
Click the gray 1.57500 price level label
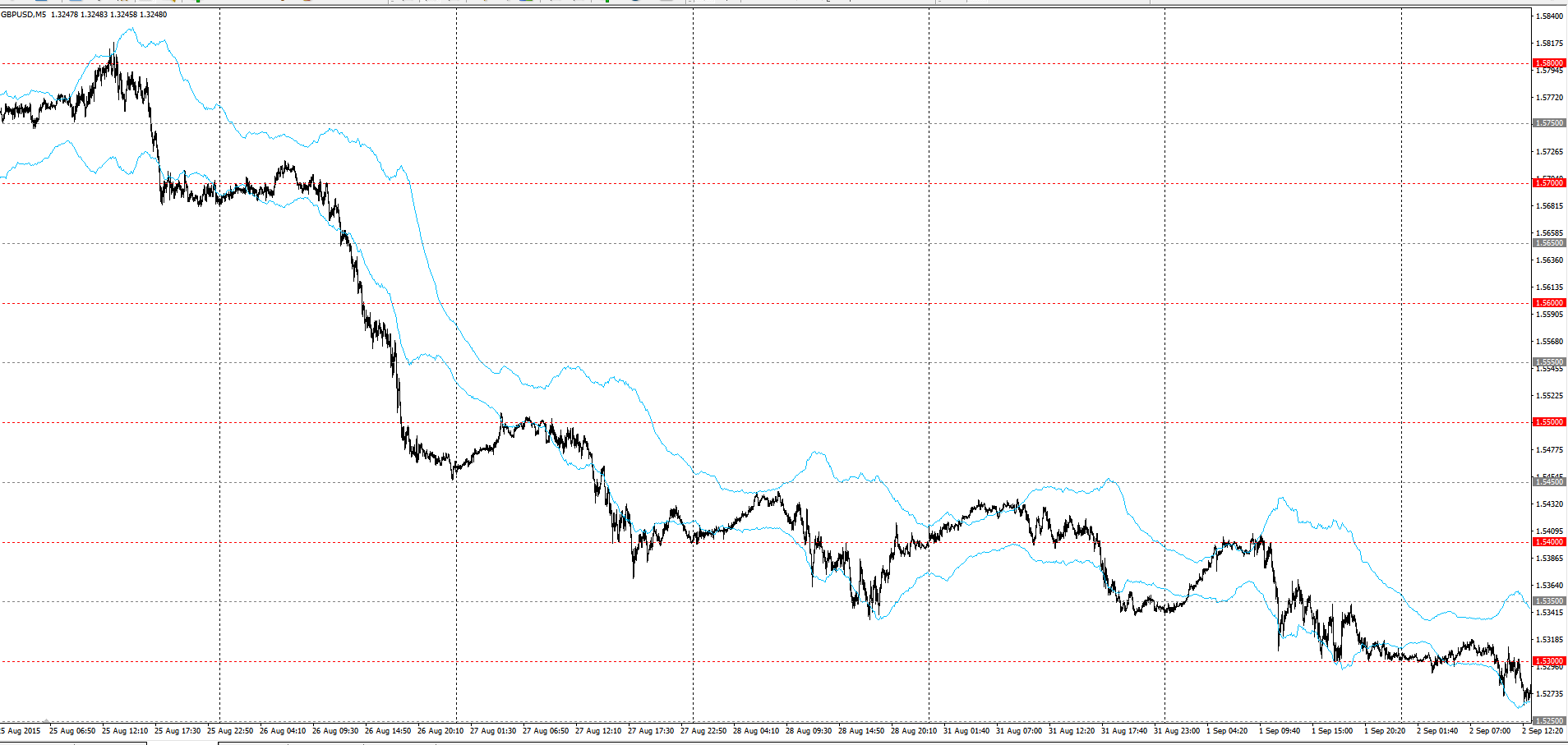[1549, 123]
